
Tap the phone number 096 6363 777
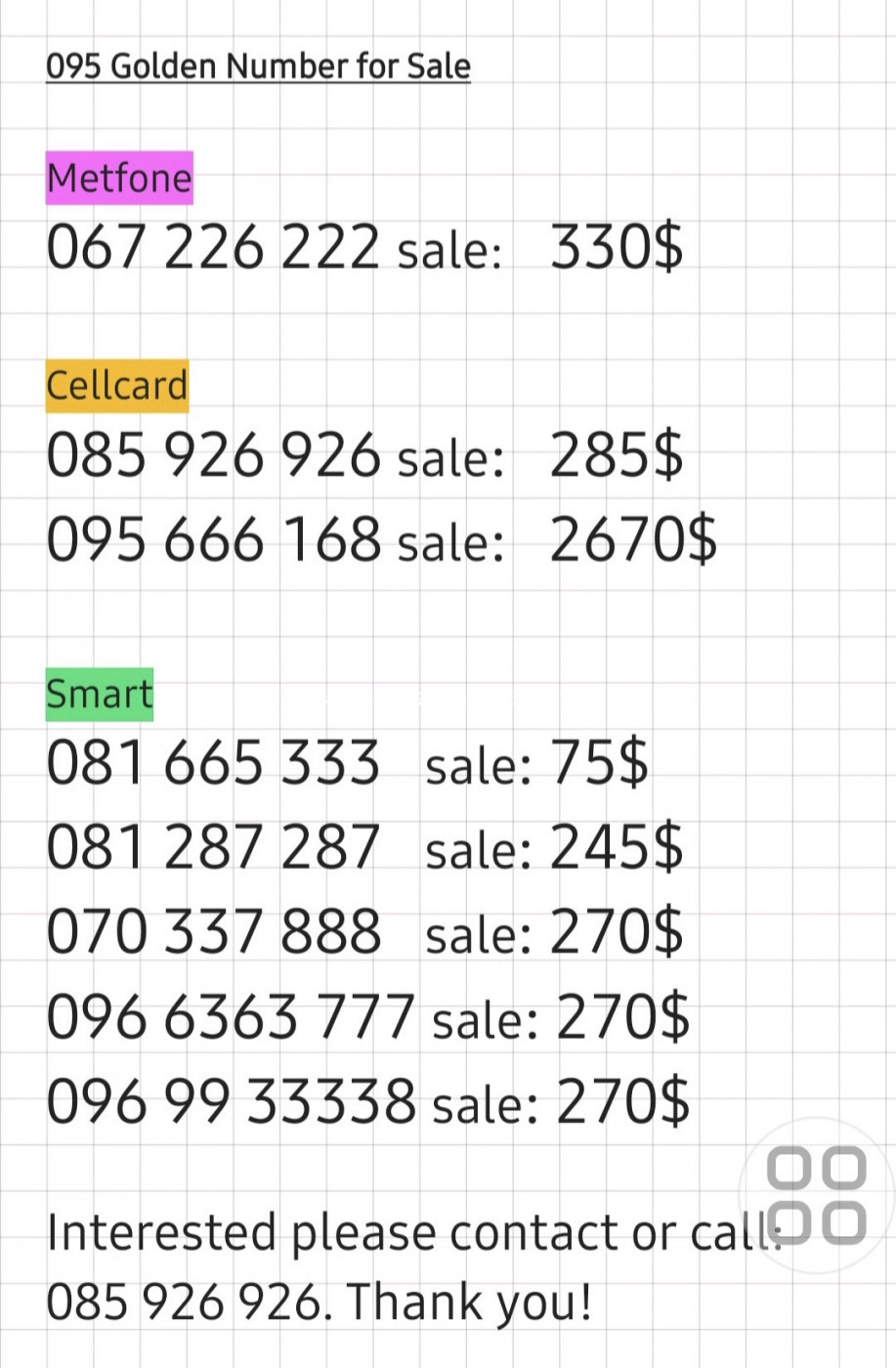(230, 1016)
